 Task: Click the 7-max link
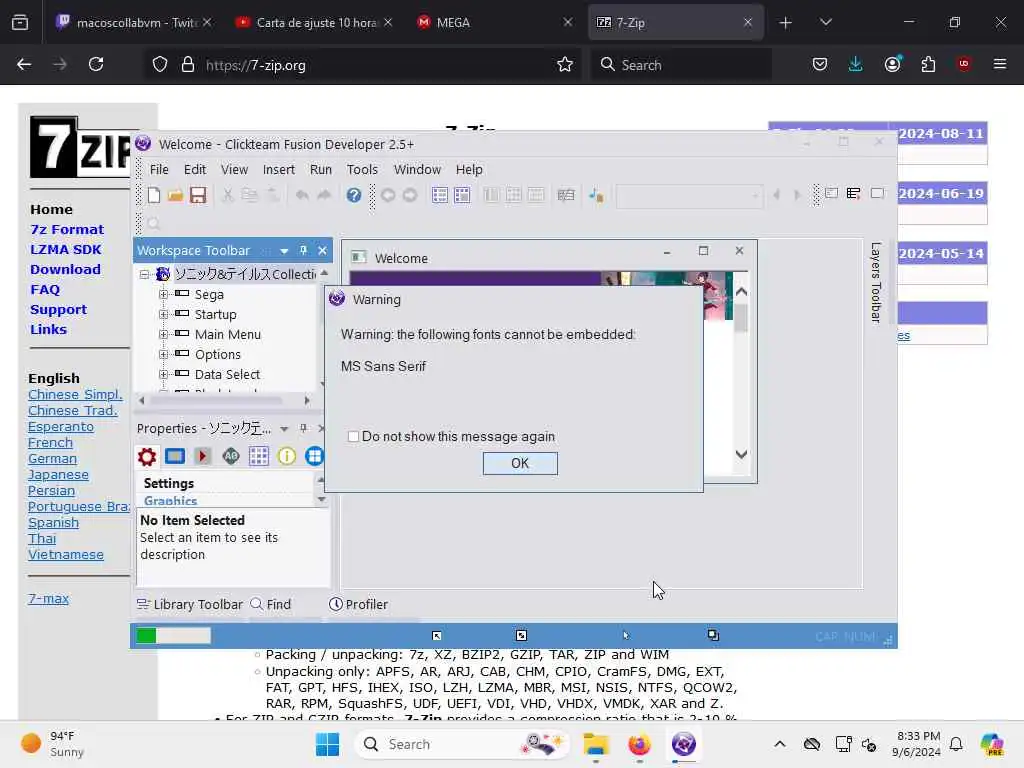[48, 598]
